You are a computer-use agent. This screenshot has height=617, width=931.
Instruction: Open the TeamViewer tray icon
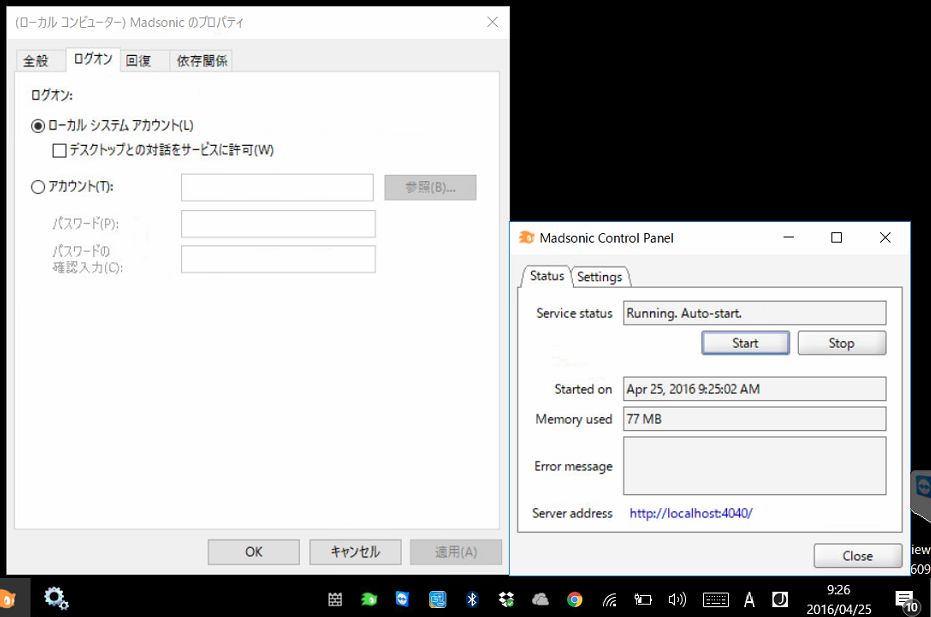tap(402, 599)
